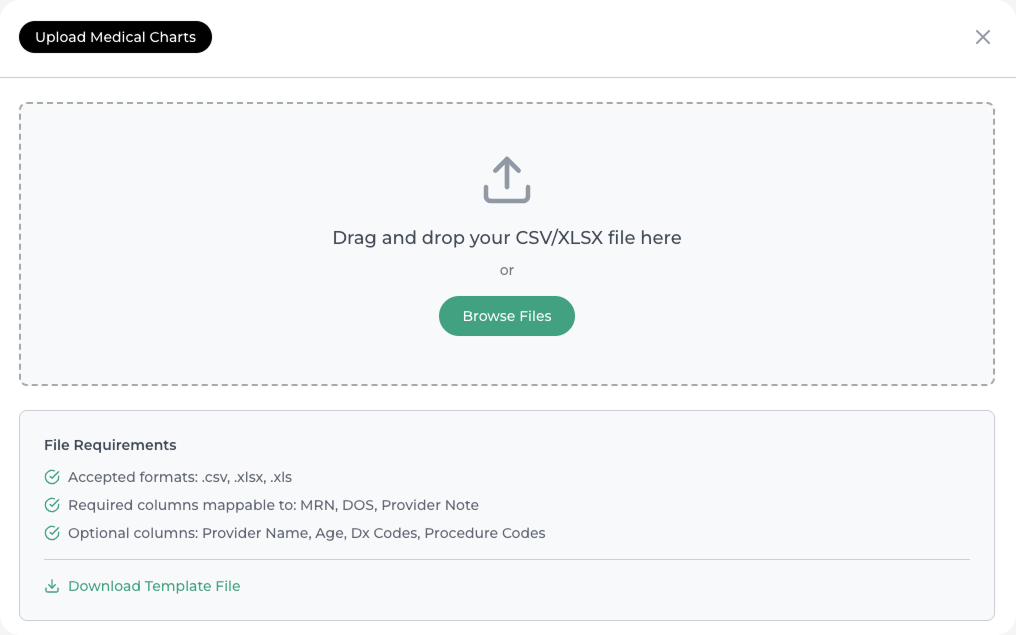Click the checkmark icon beside Accepted formats
1016x635 pixels.
click(x=52, y=477)
